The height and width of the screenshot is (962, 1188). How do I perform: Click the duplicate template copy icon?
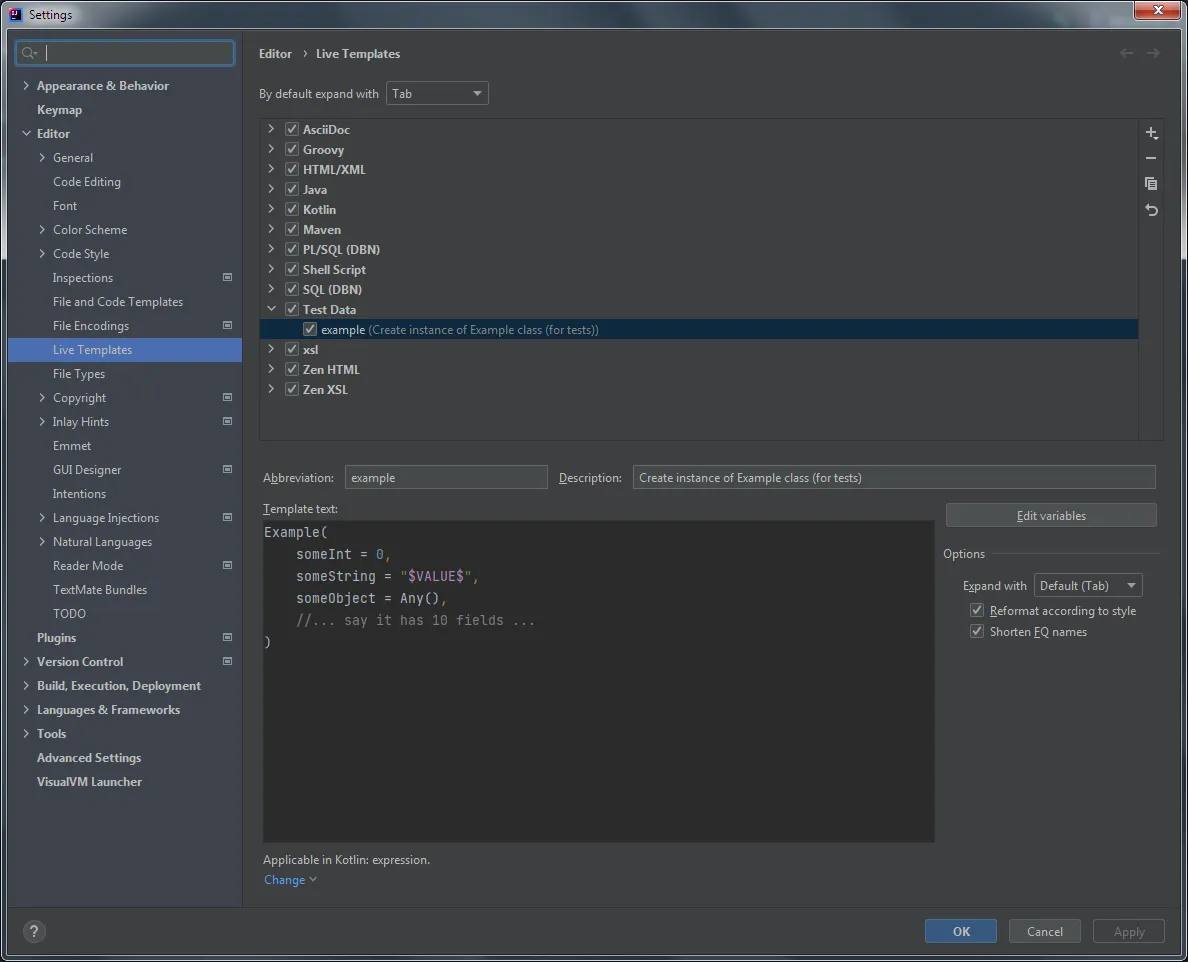[x=1151, y=184]
